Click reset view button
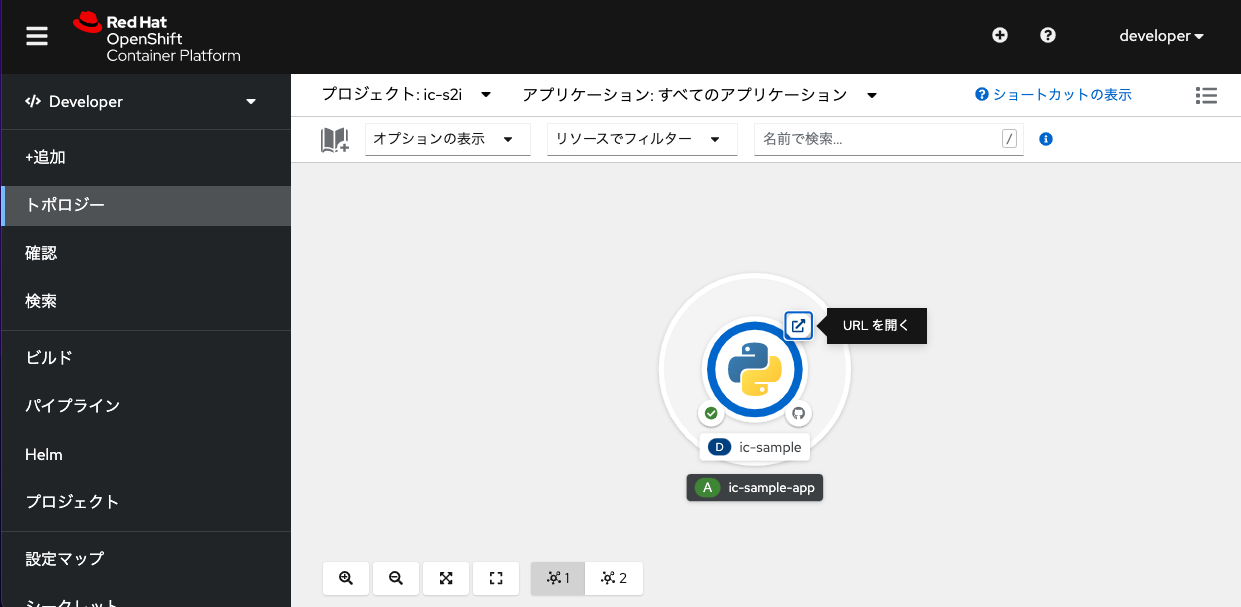 [496, 578]
